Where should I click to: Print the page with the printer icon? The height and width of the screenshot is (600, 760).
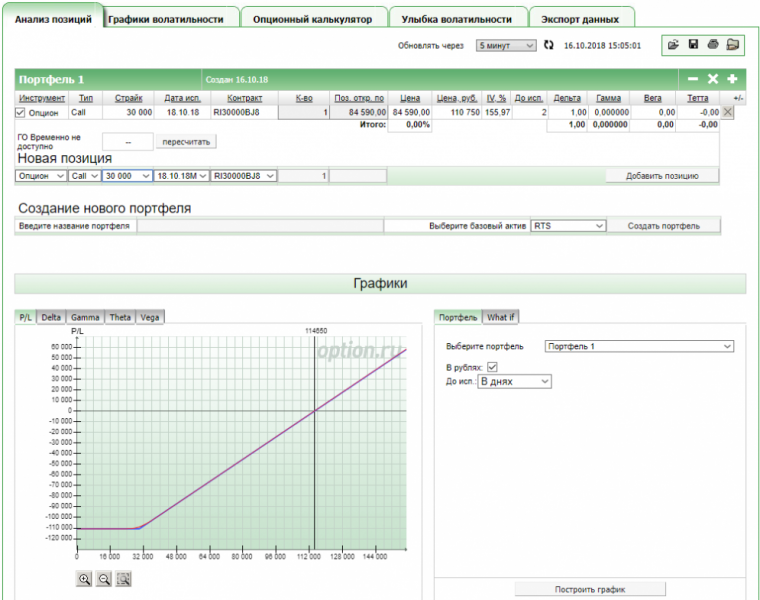point(712,45)
